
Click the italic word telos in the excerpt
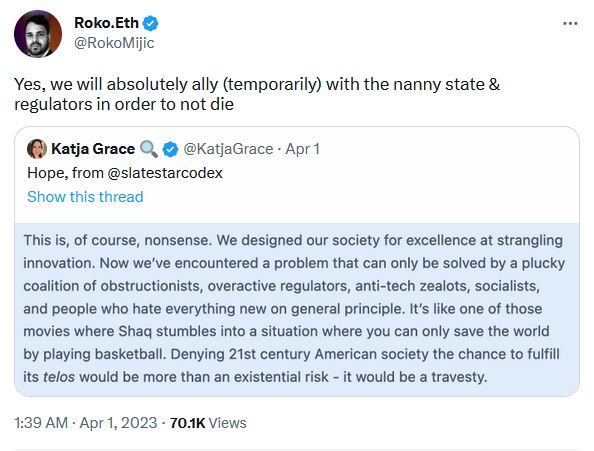pos(59,377)
